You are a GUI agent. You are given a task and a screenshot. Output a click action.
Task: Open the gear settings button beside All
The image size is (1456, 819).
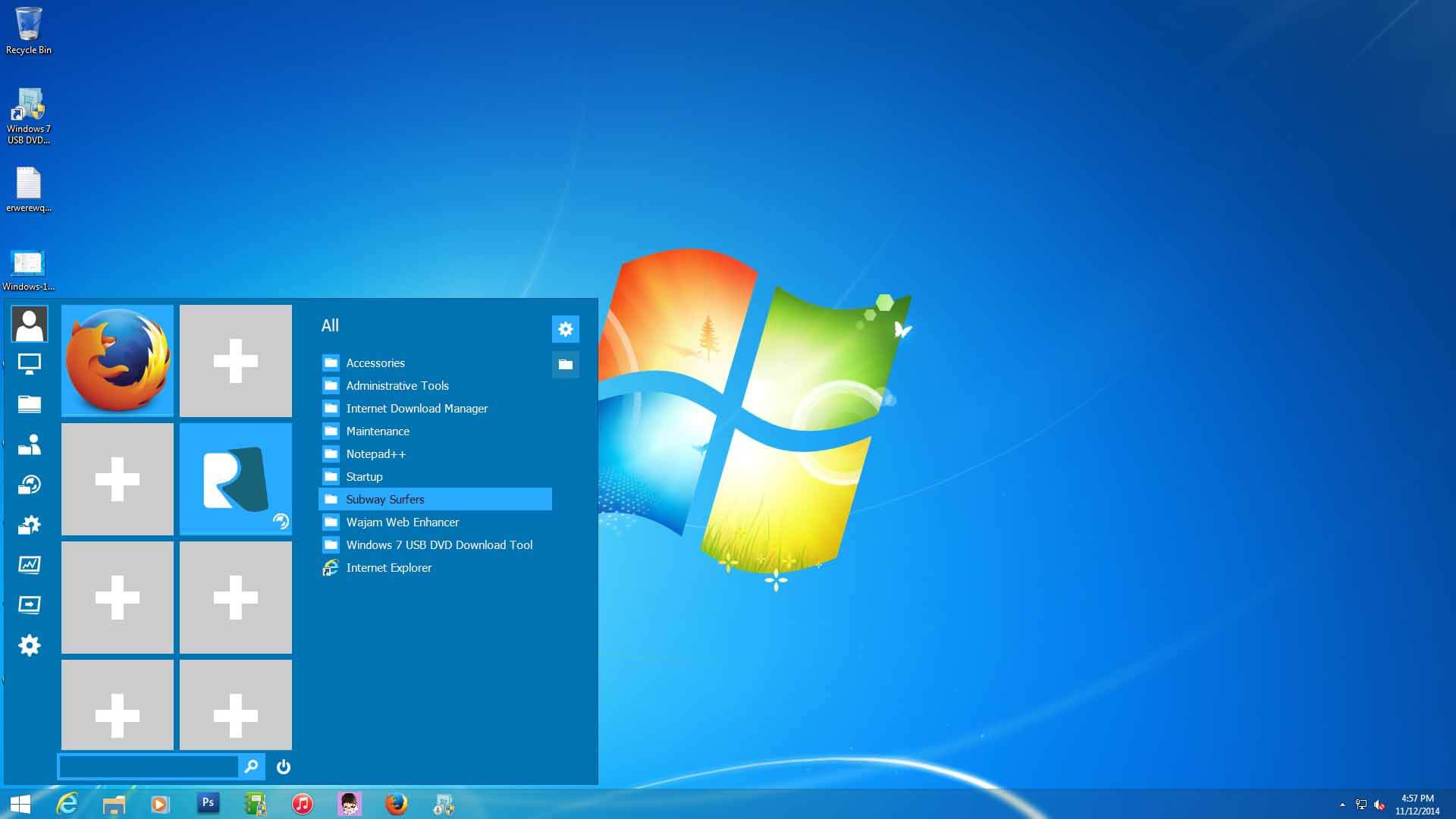[x=566, y=329]
